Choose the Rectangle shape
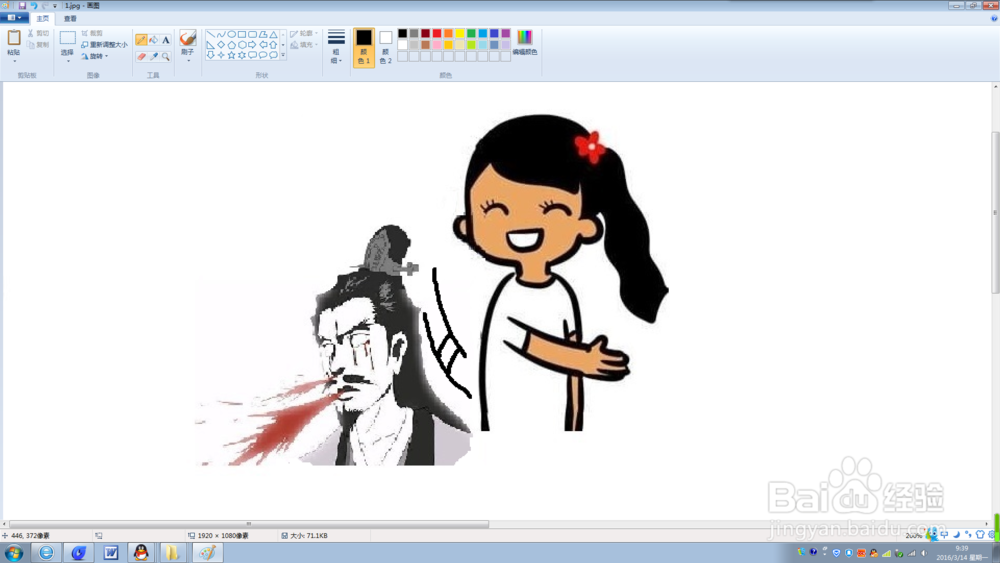 [x=242, y=34]
